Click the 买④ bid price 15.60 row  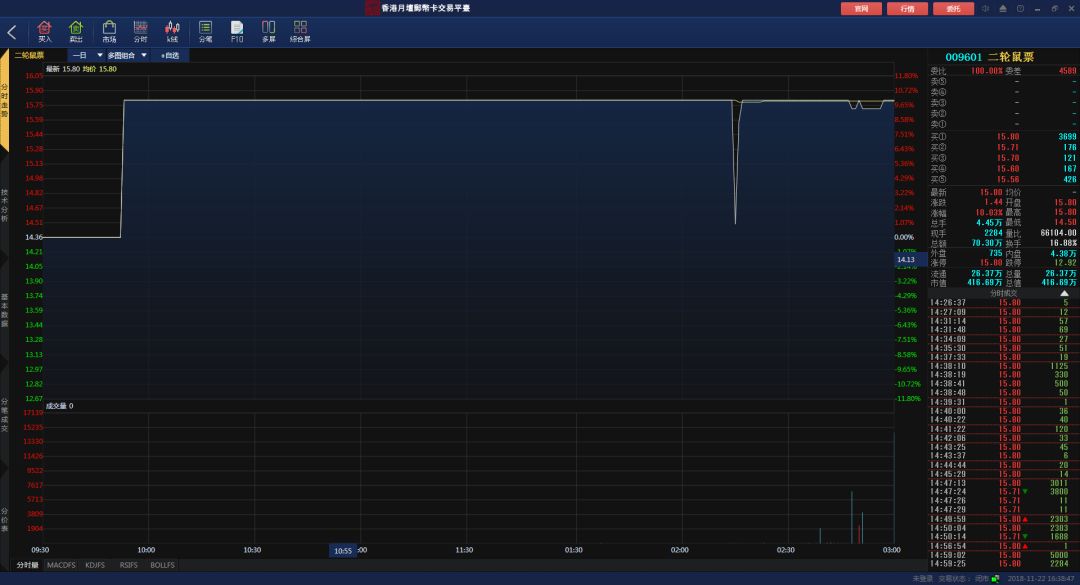coord(1003,169)
